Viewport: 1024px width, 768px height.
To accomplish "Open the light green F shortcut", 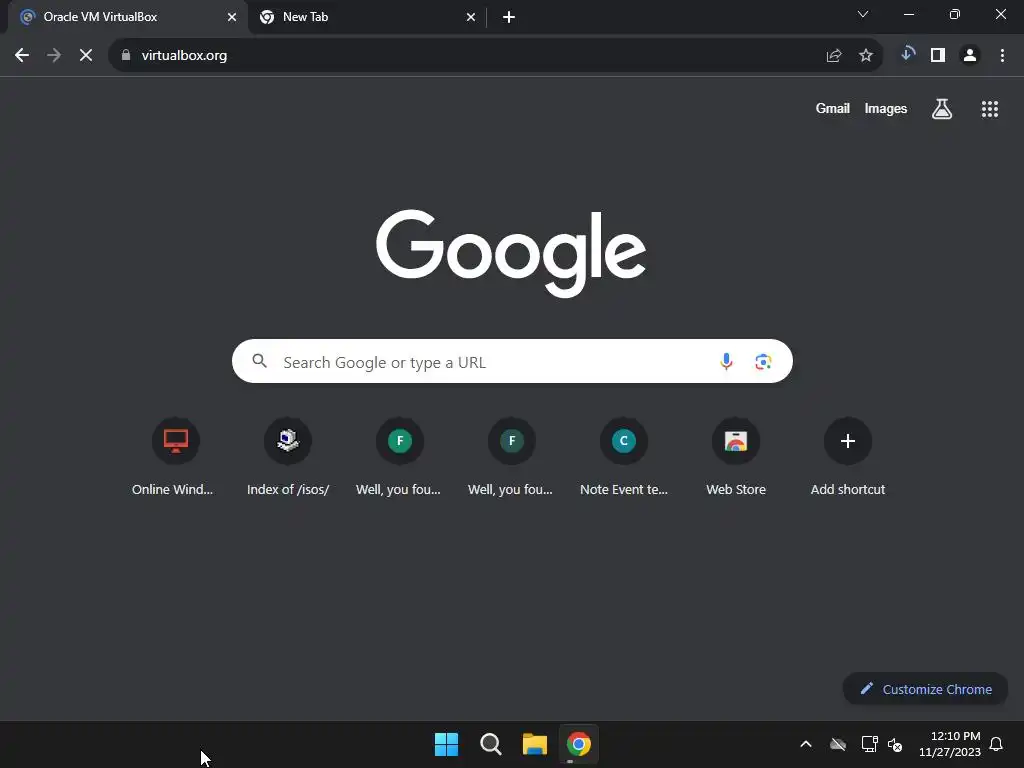I will (399, 456).
